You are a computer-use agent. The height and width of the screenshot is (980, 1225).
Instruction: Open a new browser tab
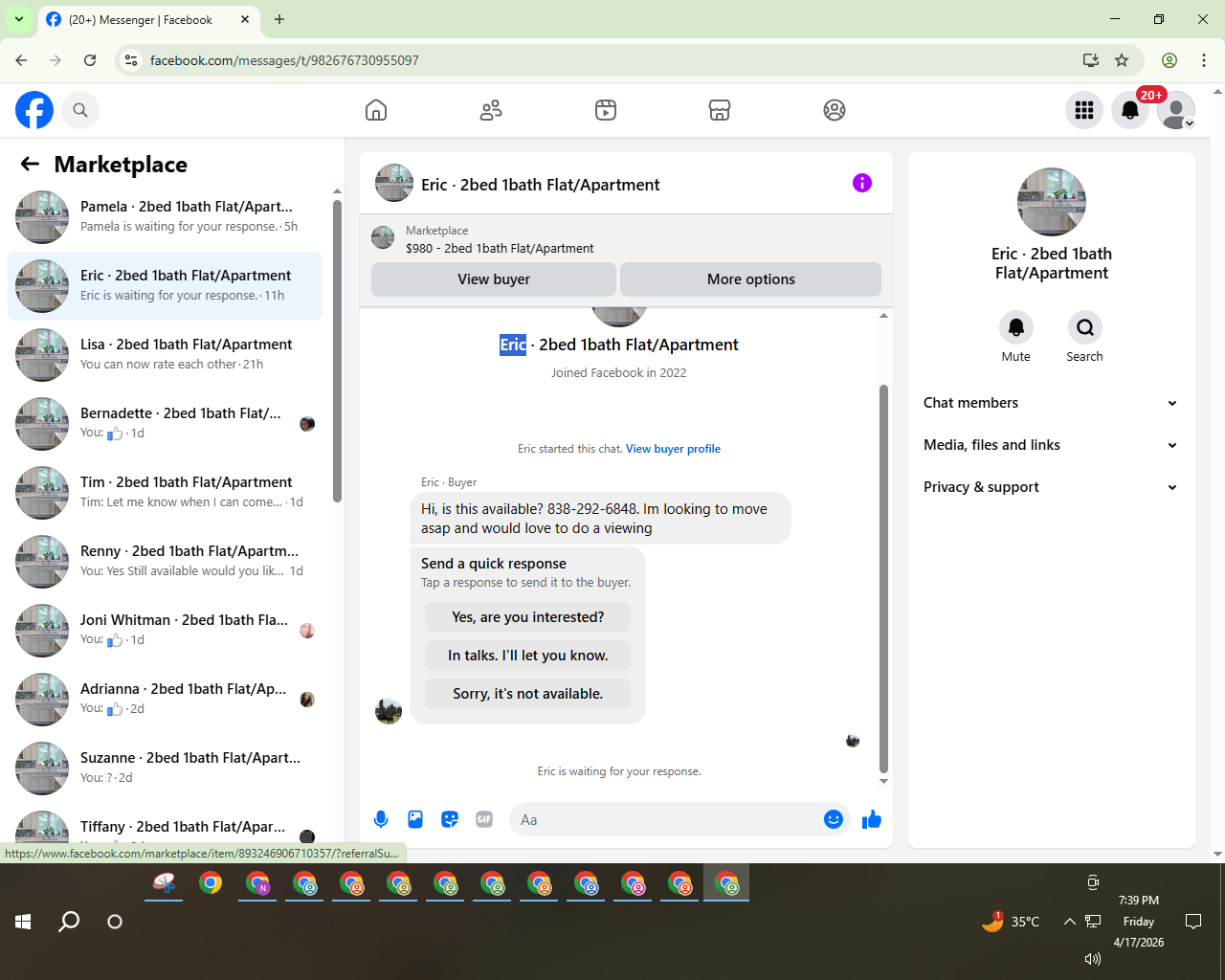pyautogui.click(x=279, y=19)
